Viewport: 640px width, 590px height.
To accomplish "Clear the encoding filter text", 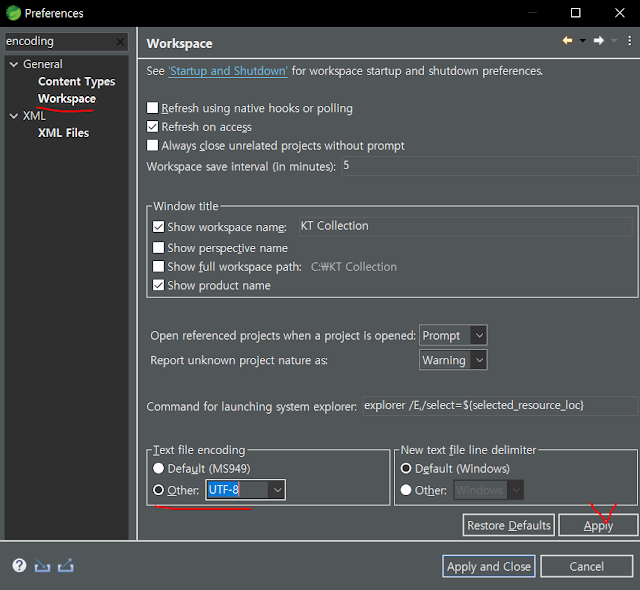I will coord(120,42).
